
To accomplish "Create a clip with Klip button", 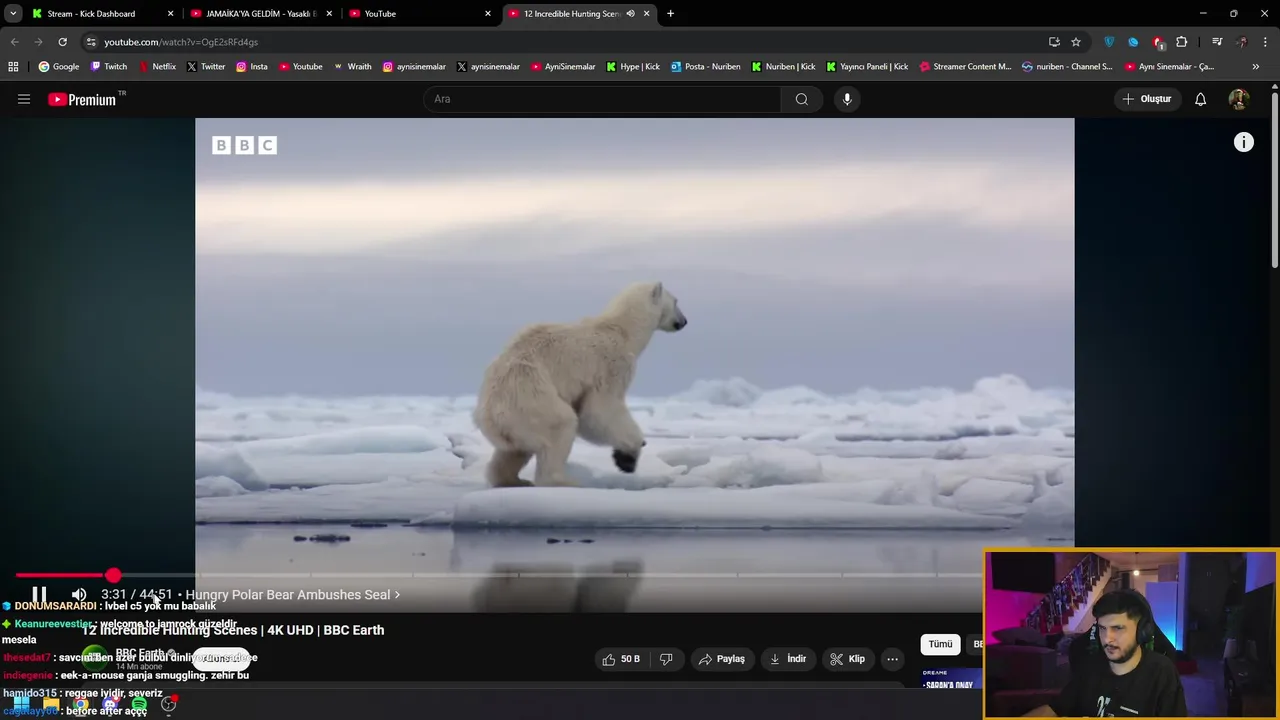I will [847, 659].
